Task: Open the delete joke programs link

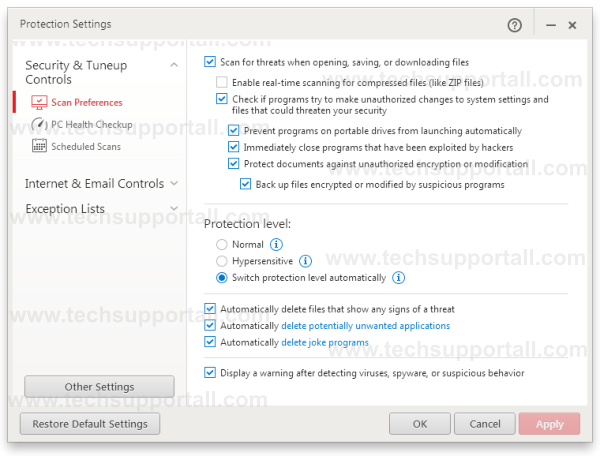Action: [325, 342]
